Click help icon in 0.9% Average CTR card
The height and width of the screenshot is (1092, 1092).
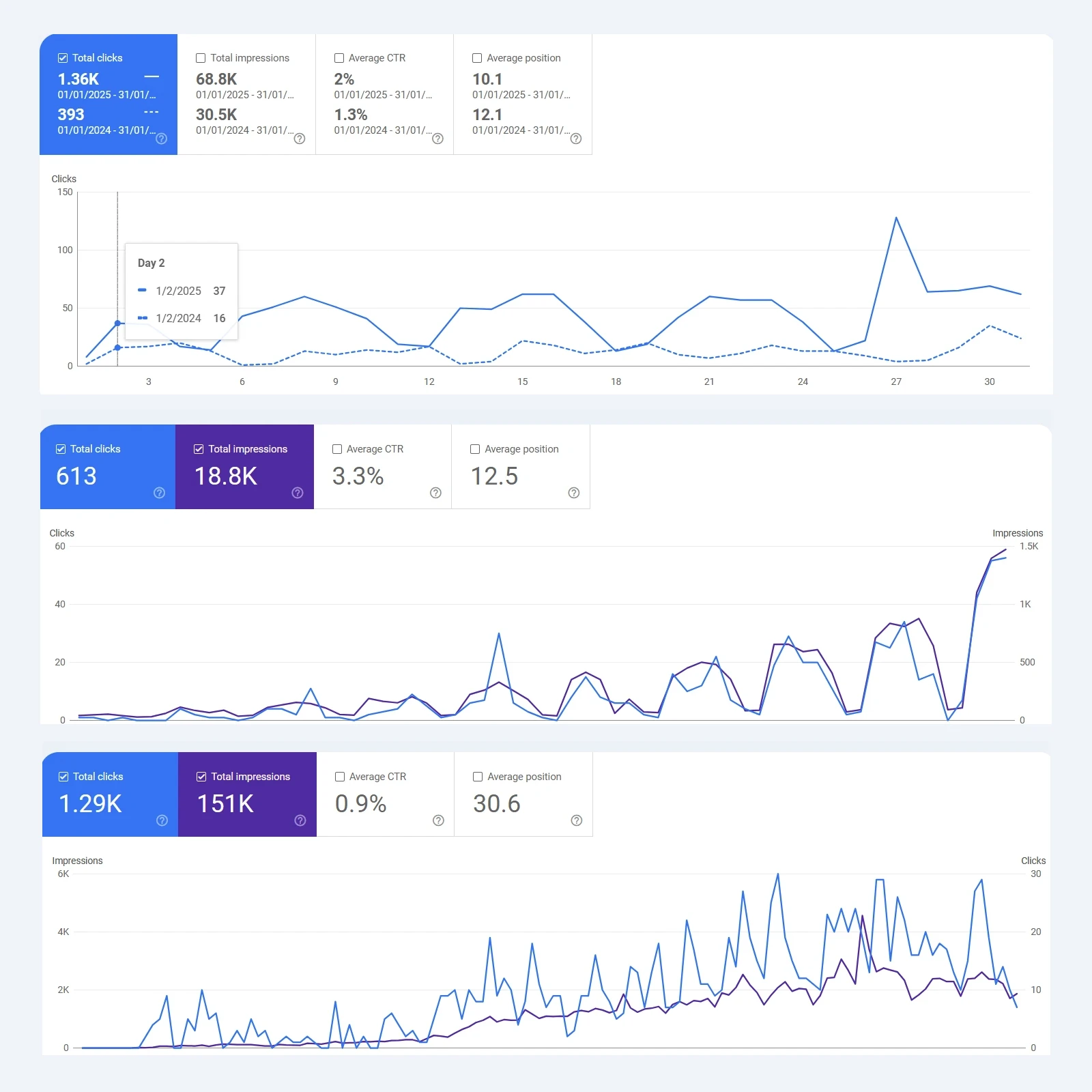tap(438, 820)
